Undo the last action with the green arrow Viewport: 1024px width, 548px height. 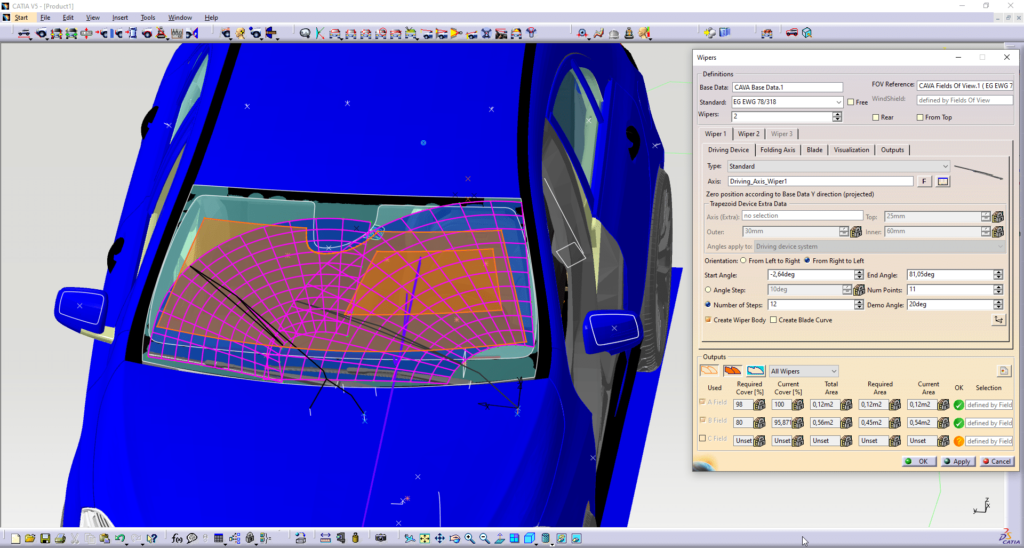pos(120,539)
